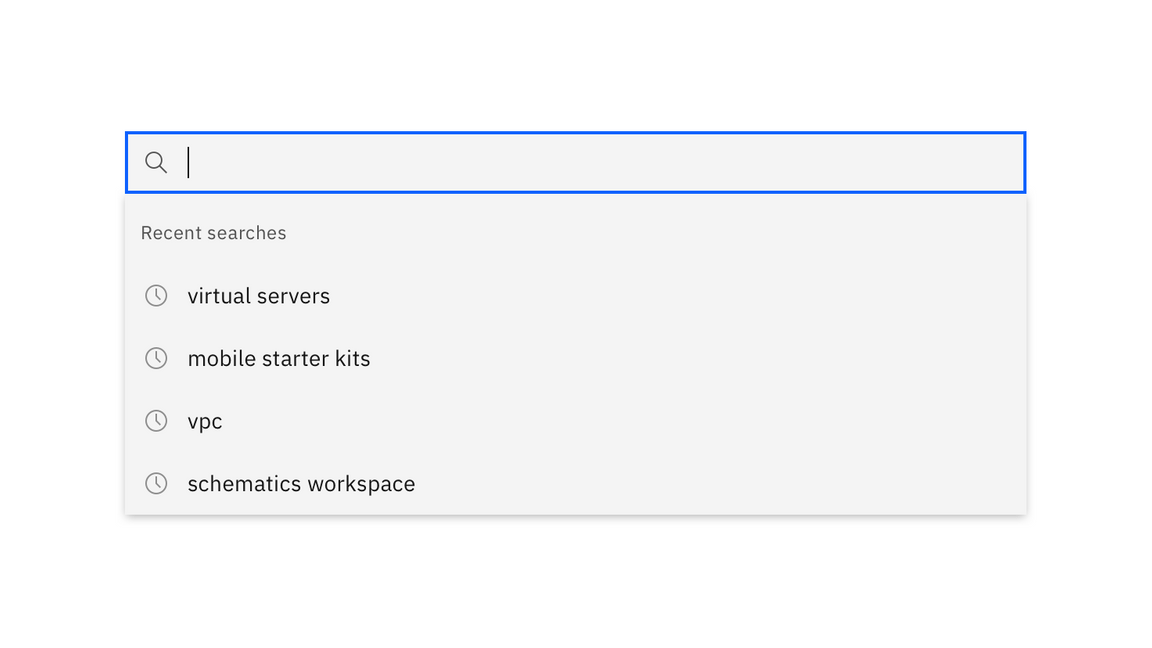Select the recent history icon on the first row
This screenshot has width=1152, height=648.
pos(156,295)
